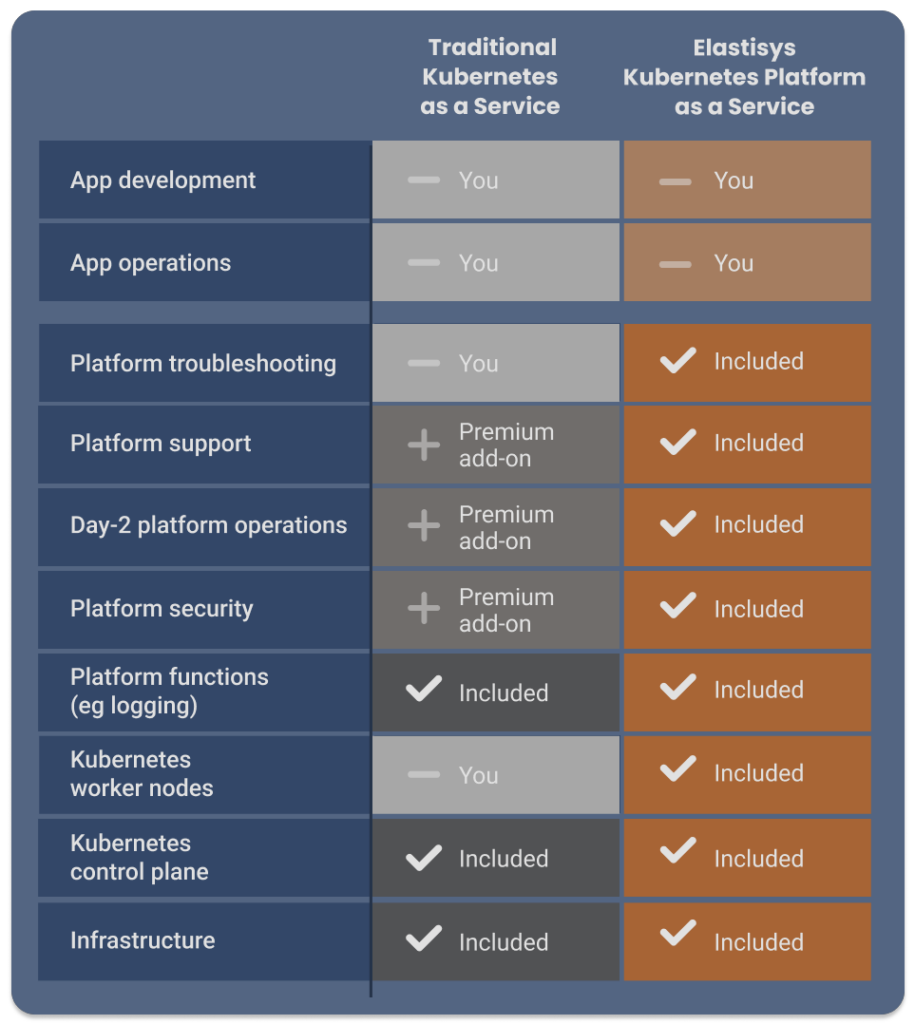Screen dimensions: 915x1024
Task: Click the traditional checkmark for Infrastructure
Action: 424,938
